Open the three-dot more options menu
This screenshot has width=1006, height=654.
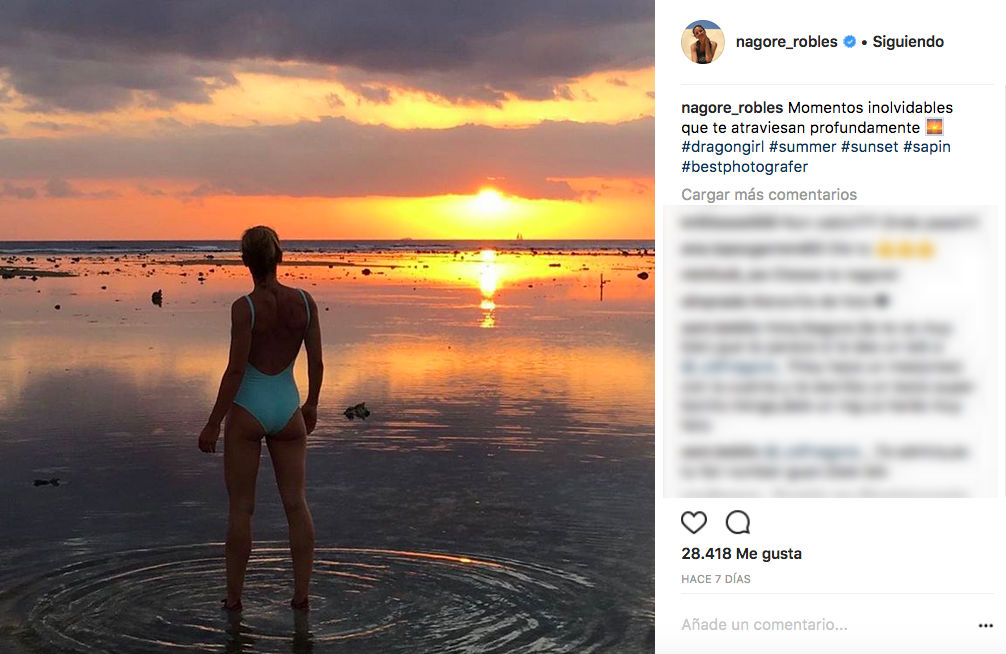click(986, 625)
